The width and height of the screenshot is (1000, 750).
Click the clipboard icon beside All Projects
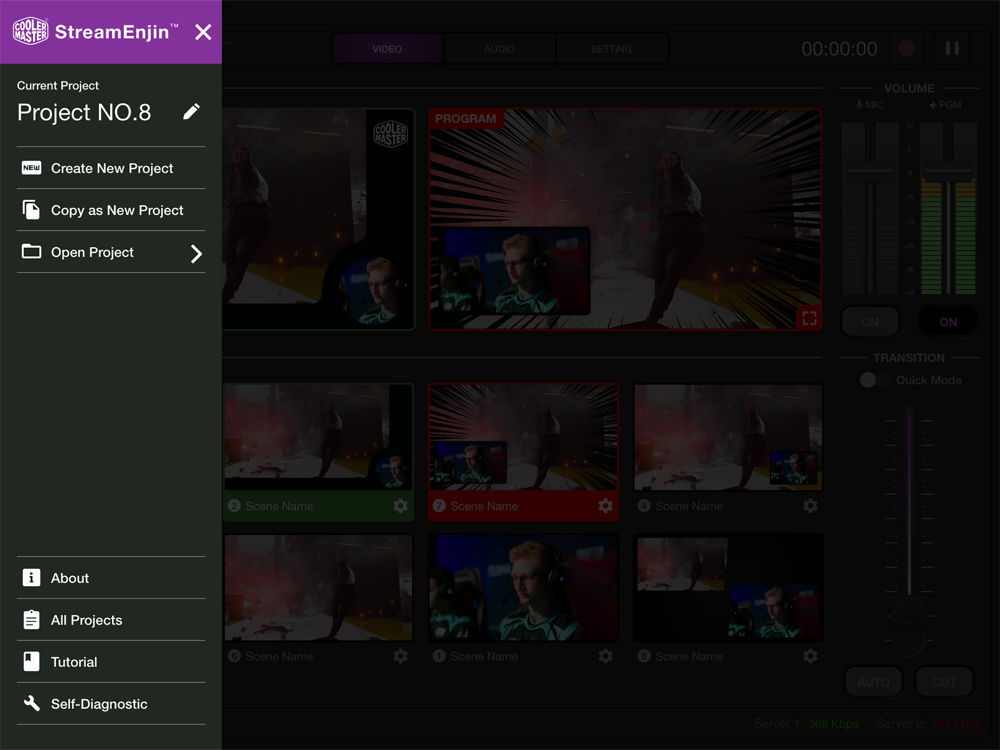pyautogui.click(x=31, y=619)
